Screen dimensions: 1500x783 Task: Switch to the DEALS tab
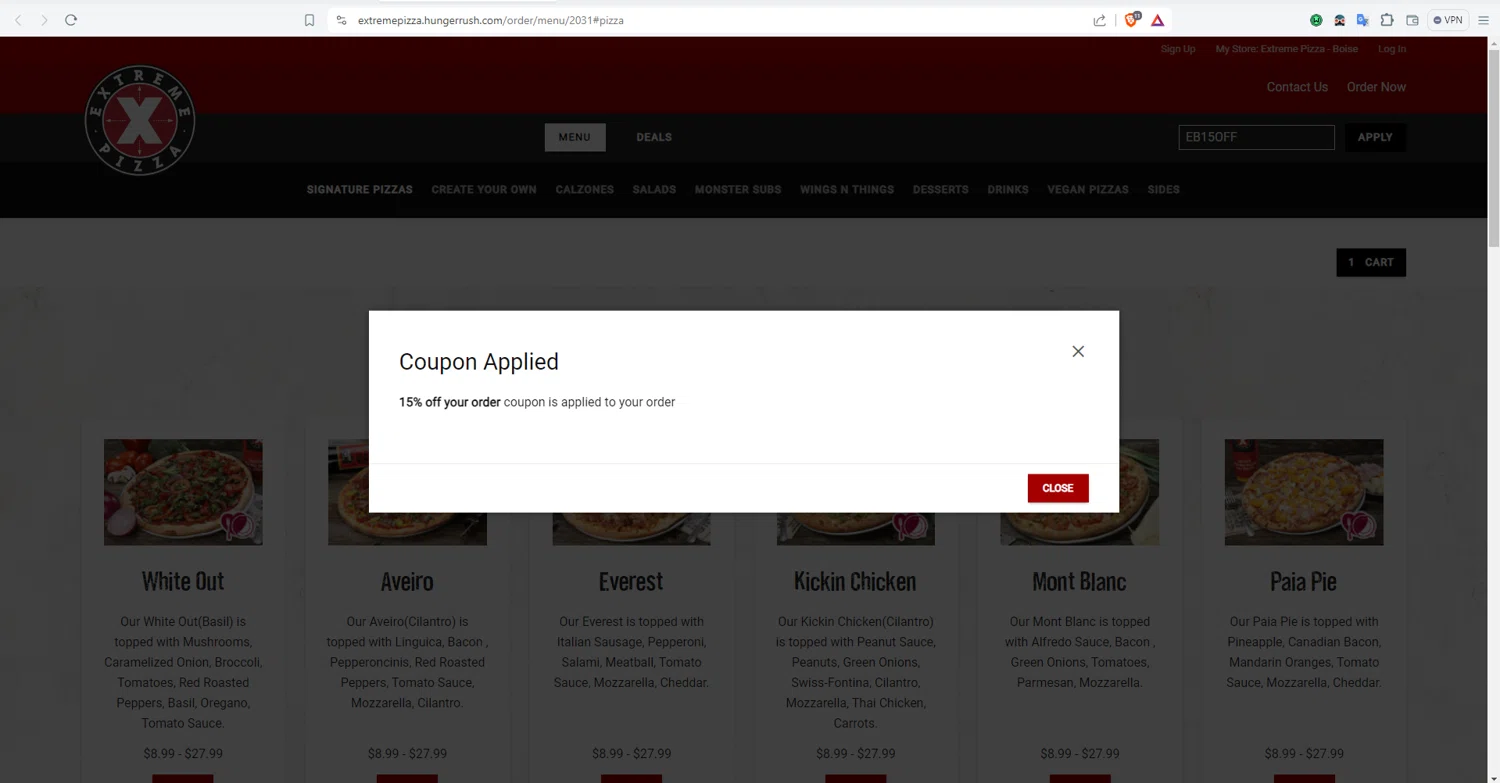point(654,137)
